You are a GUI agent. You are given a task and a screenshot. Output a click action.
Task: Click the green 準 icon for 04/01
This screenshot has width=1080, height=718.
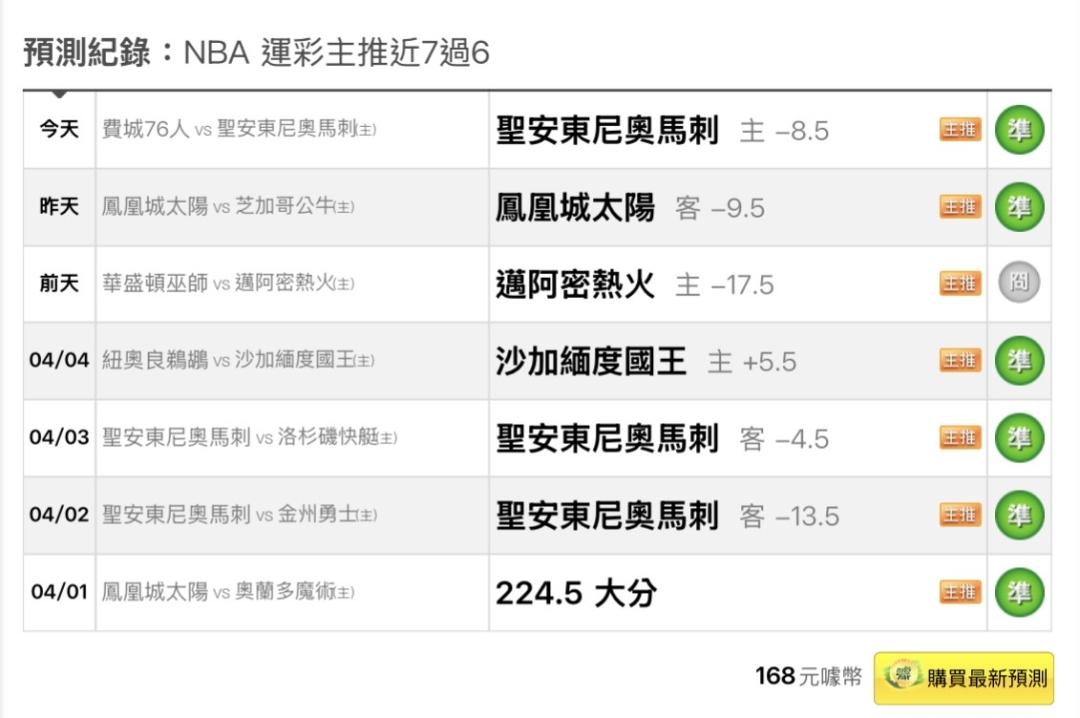(x=1019, y=592)
